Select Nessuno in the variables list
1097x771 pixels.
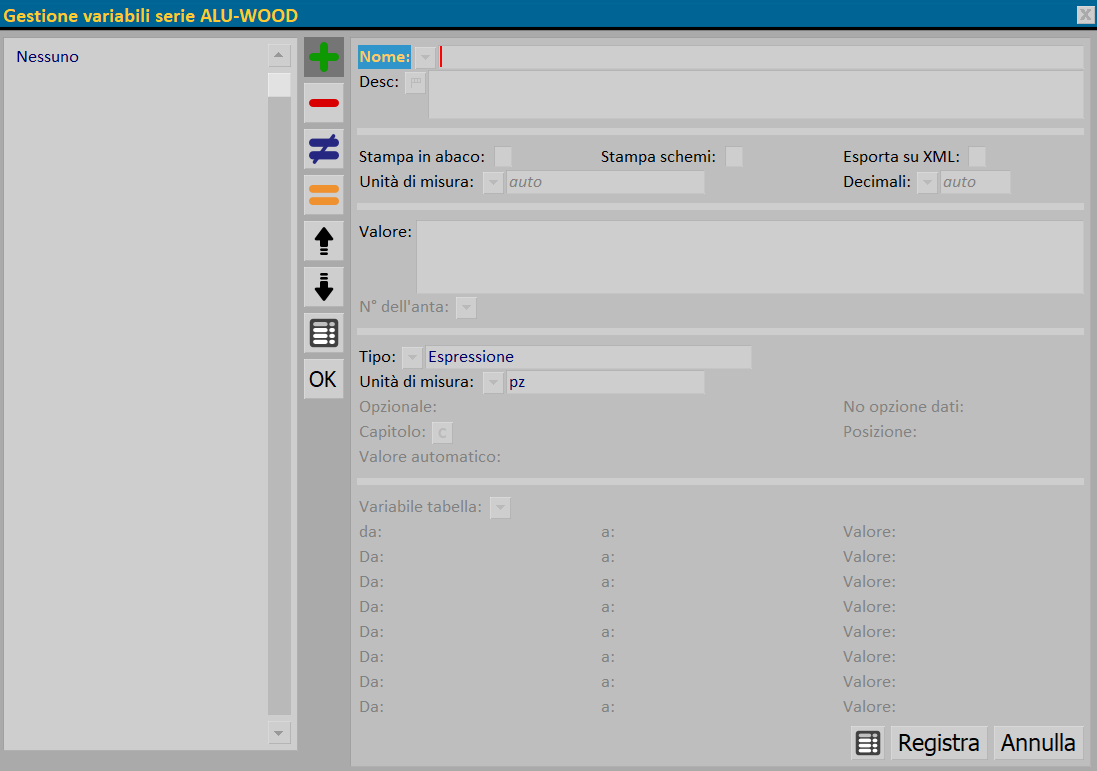(x=48, y=57)
